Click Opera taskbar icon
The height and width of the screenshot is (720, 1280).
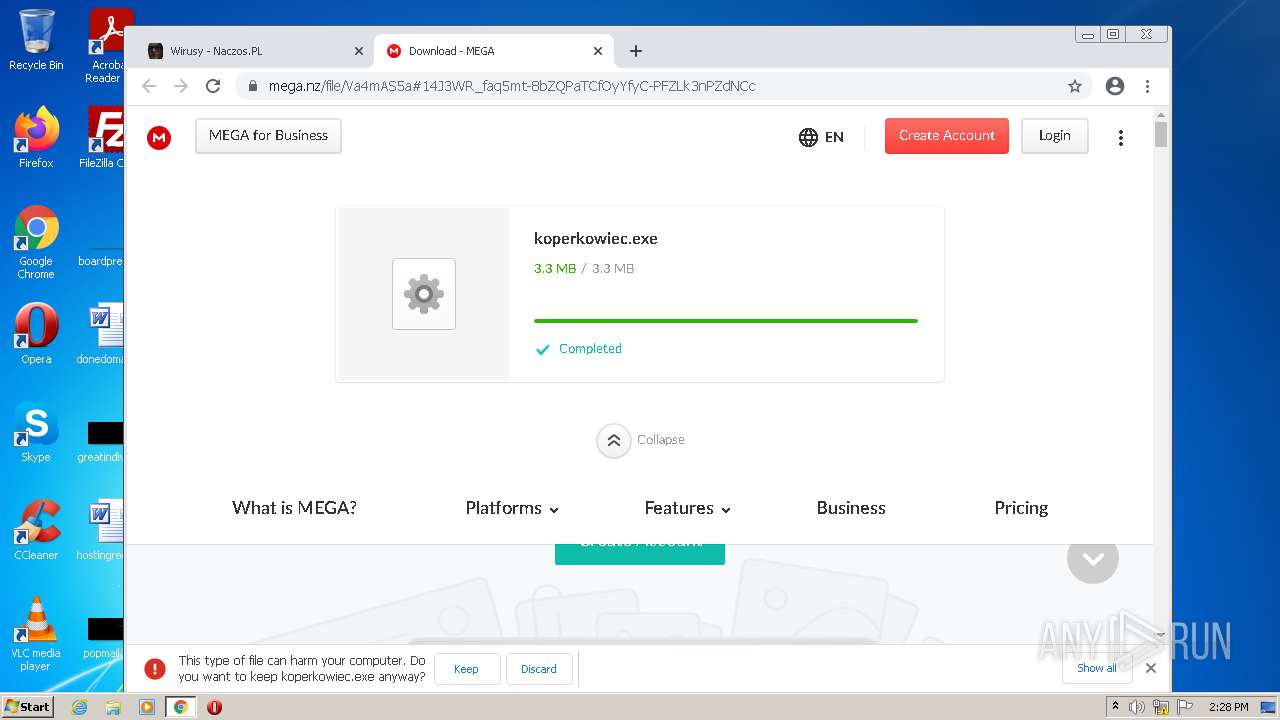click(214, 707)
